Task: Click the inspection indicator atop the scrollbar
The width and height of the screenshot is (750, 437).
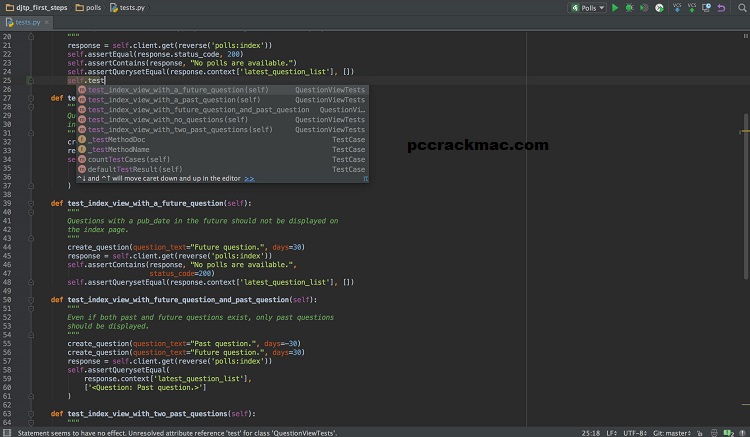Action: click(745, 36)
